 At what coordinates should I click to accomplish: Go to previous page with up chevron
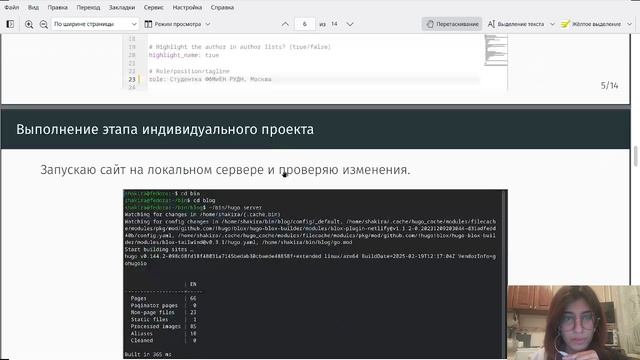[x=285, y=24]
